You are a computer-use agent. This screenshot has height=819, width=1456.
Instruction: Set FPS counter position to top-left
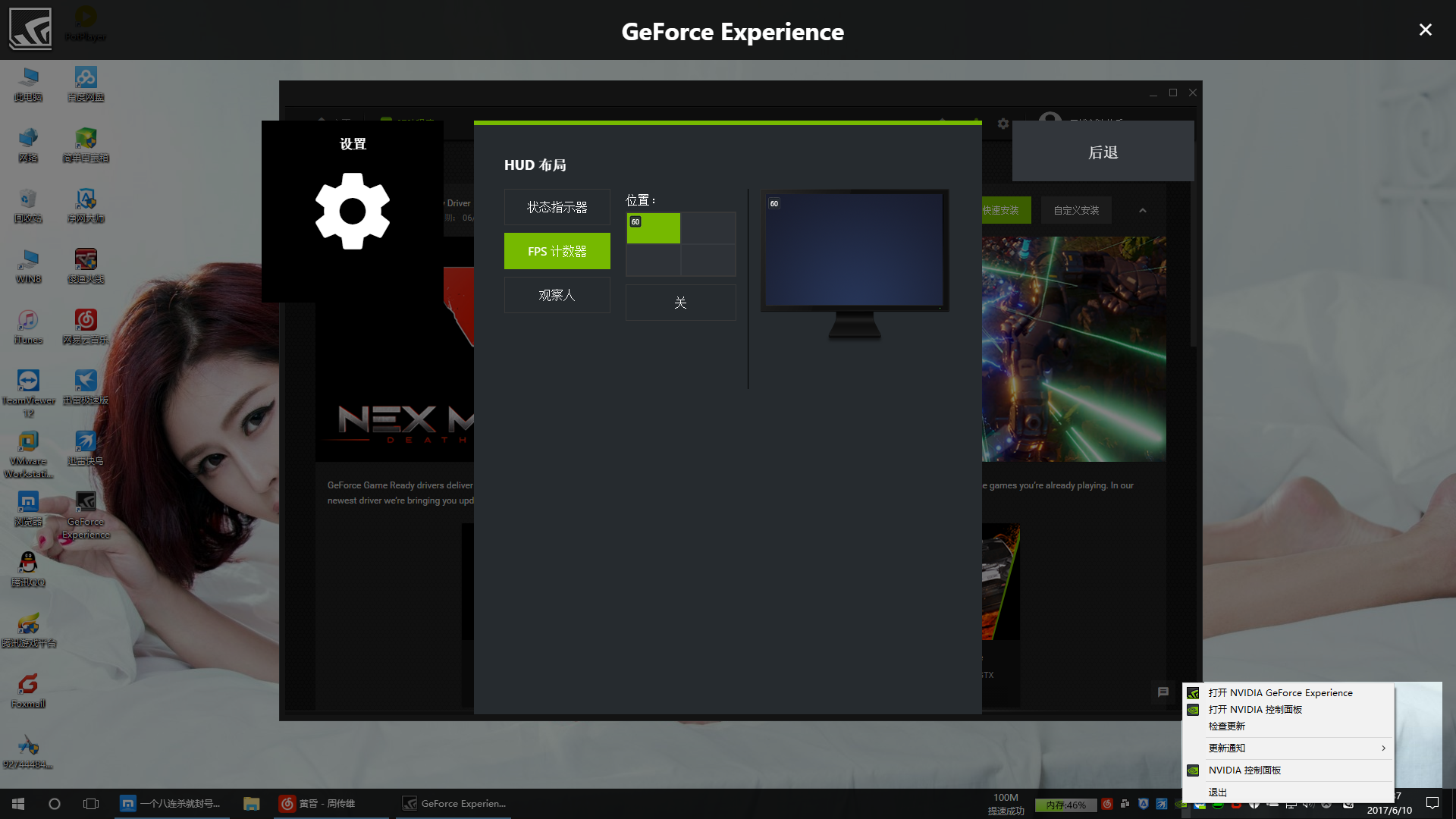tap(653, 227)
